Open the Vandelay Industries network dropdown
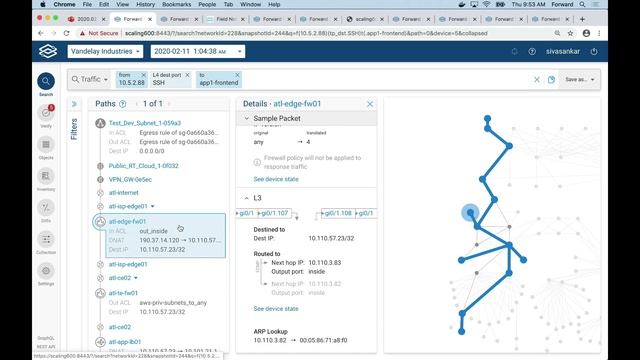Image resolution: width=640 pixels, height=360 pixels. 105,51
